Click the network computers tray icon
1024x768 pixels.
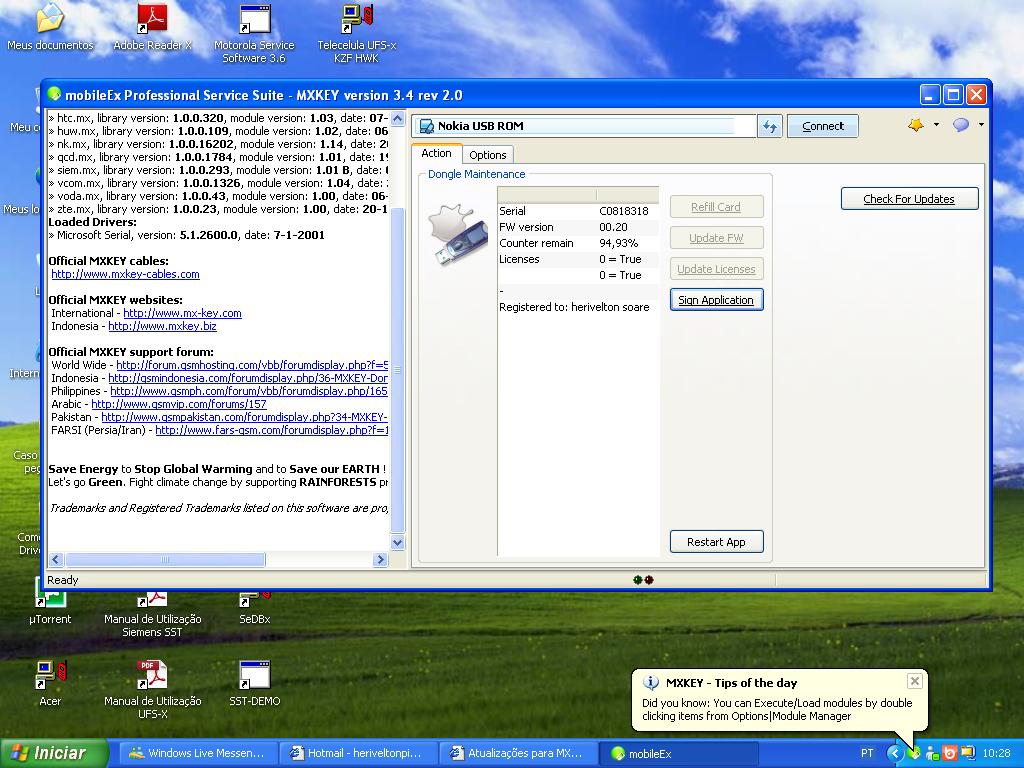pyautogui.click(x=967, y=753)
